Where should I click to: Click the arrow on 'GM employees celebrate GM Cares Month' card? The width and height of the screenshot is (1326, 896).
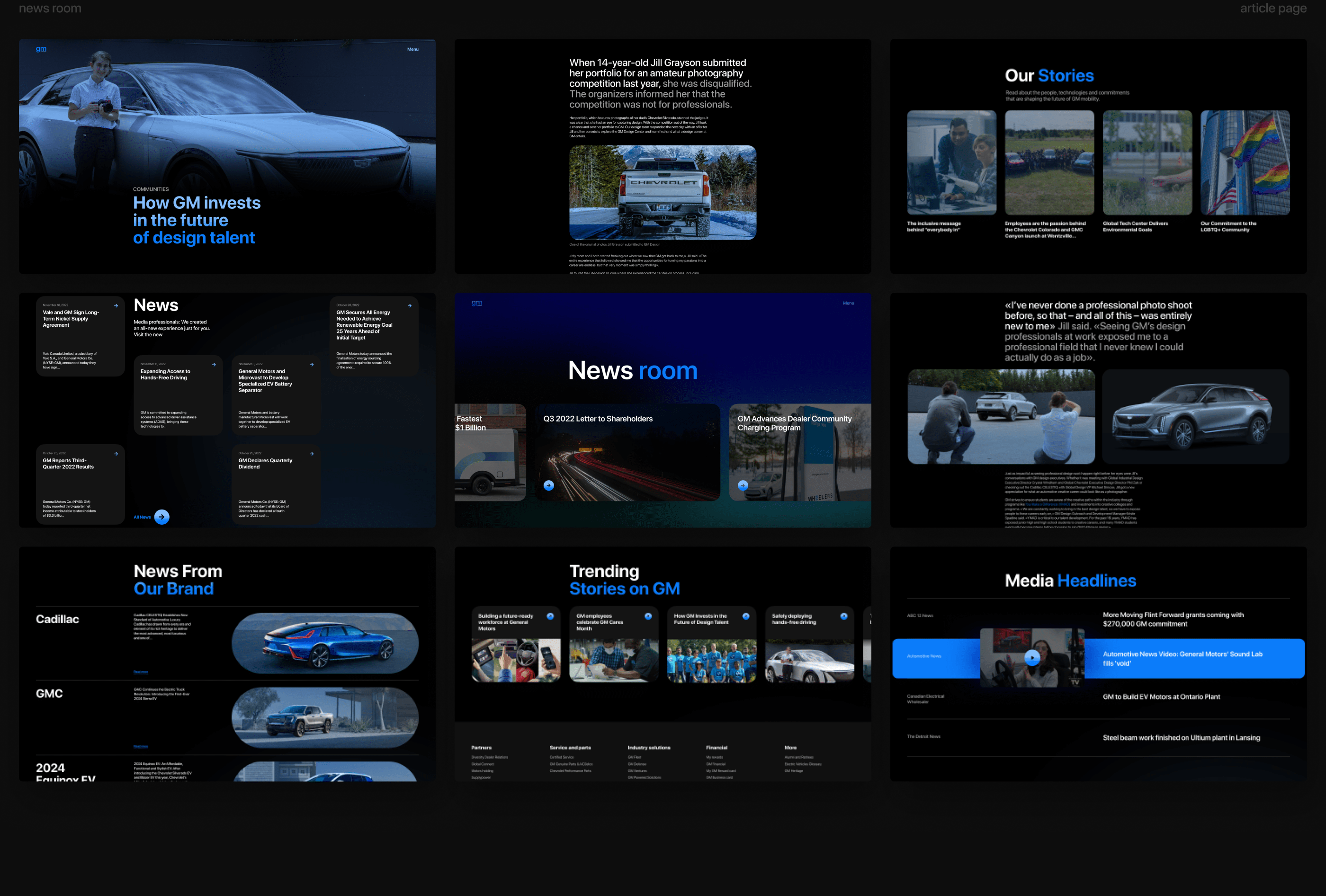[647, 617]
